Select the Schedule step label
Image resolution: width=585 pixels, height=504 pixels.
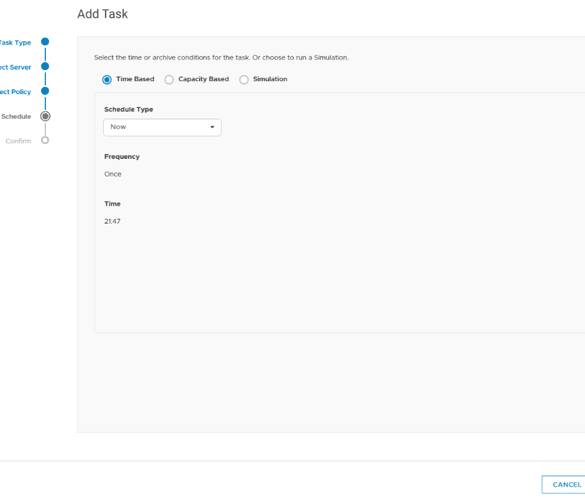coord(16,116)
